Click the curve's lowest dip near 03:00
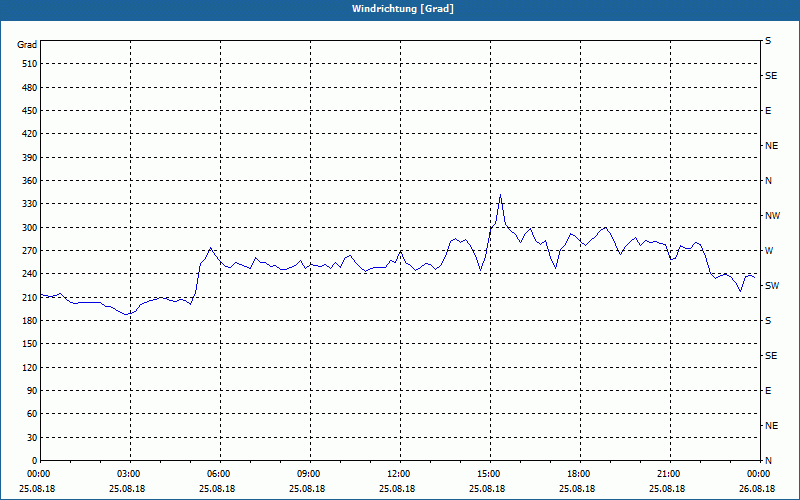The height and width of the screenshot is (500, 800). pos(126,314)
